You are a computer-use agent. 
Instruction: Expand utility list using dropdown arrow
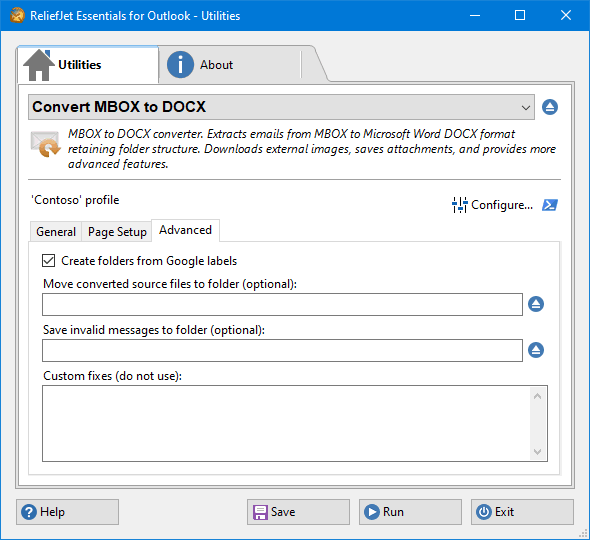click(x=526, y=108)
